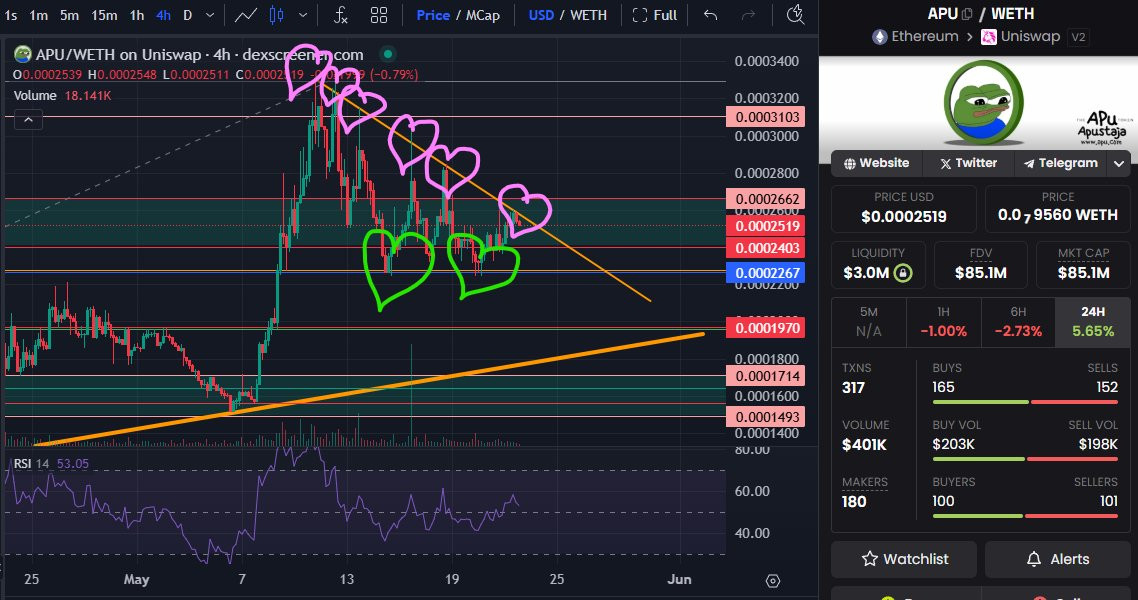Click the Ethereum chain link

coord(915,36)
